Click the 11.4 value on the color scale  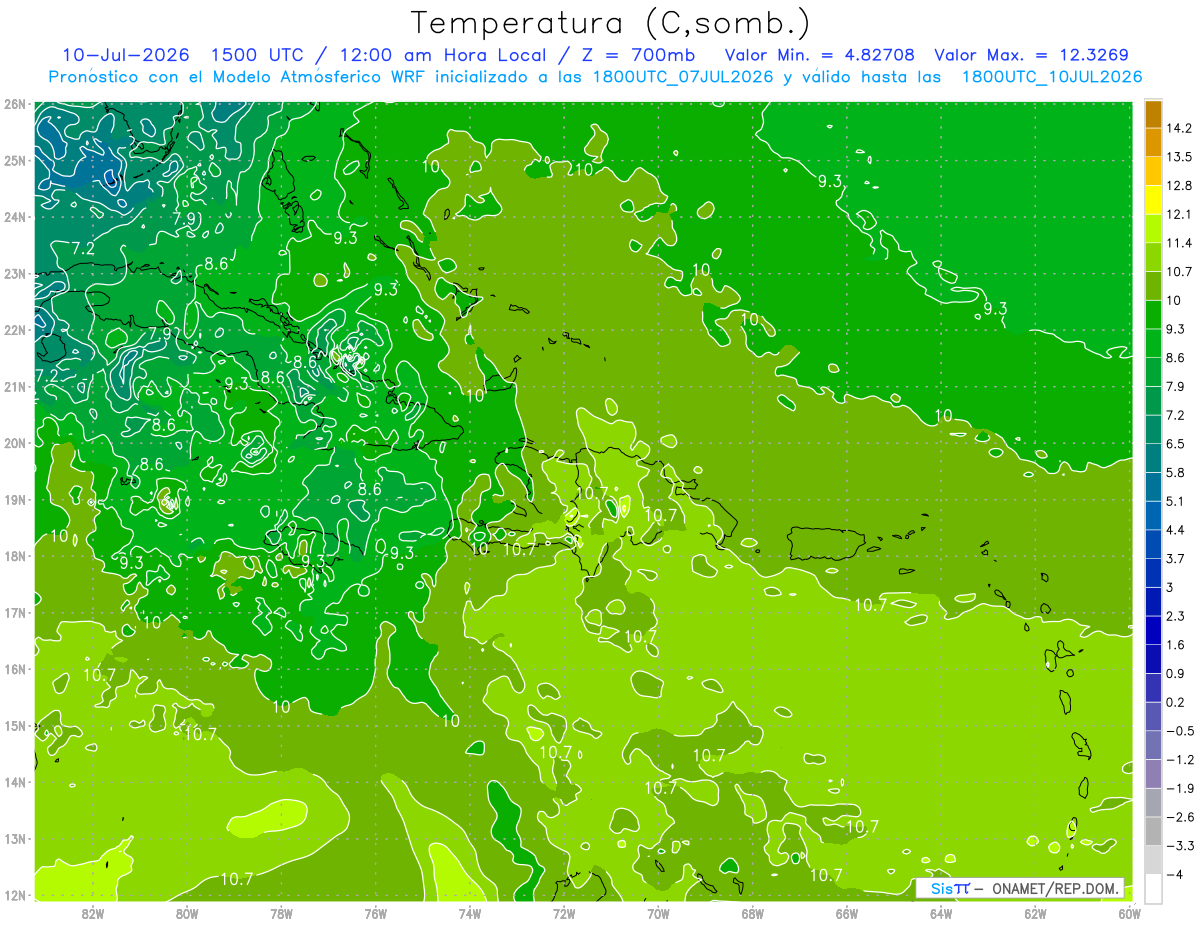point(1179,243)
